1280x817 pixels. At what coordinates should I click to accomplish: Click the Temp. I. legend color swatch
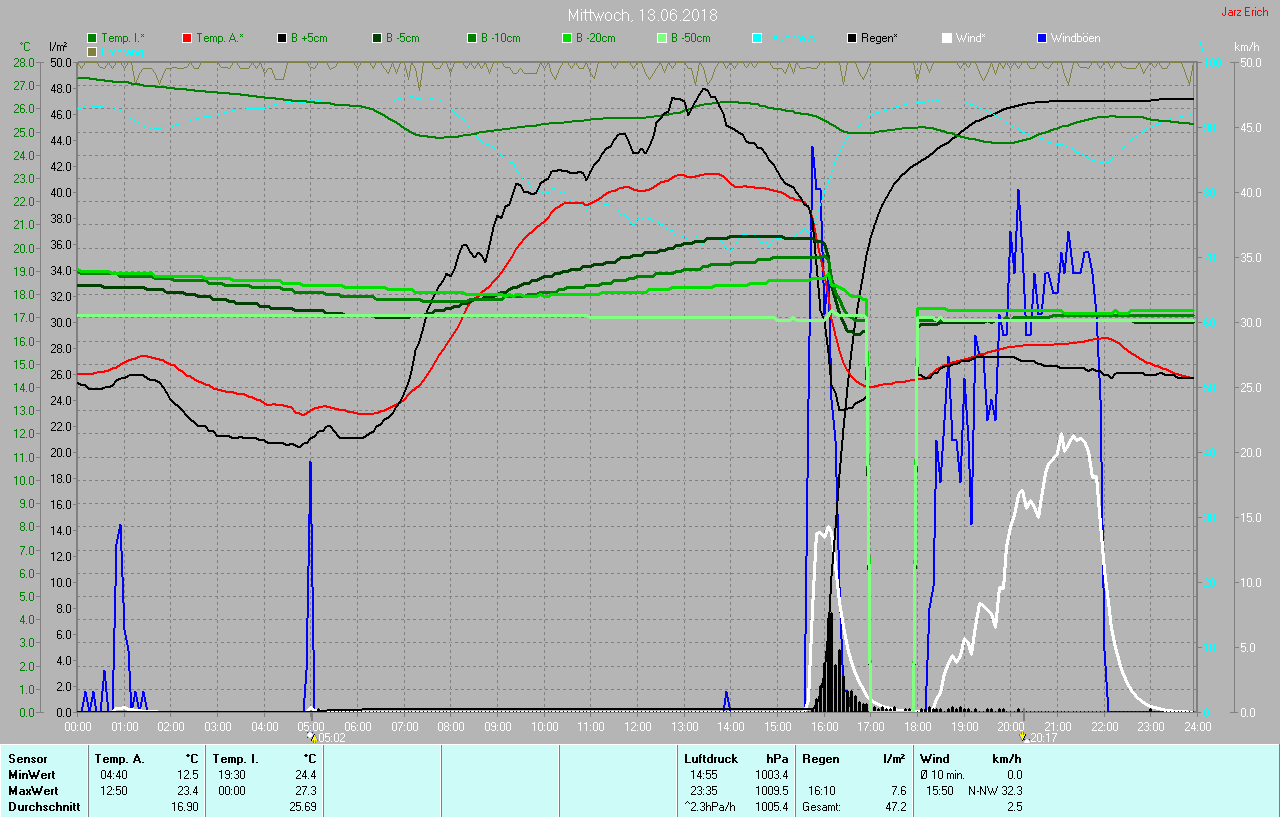(93, 38)
